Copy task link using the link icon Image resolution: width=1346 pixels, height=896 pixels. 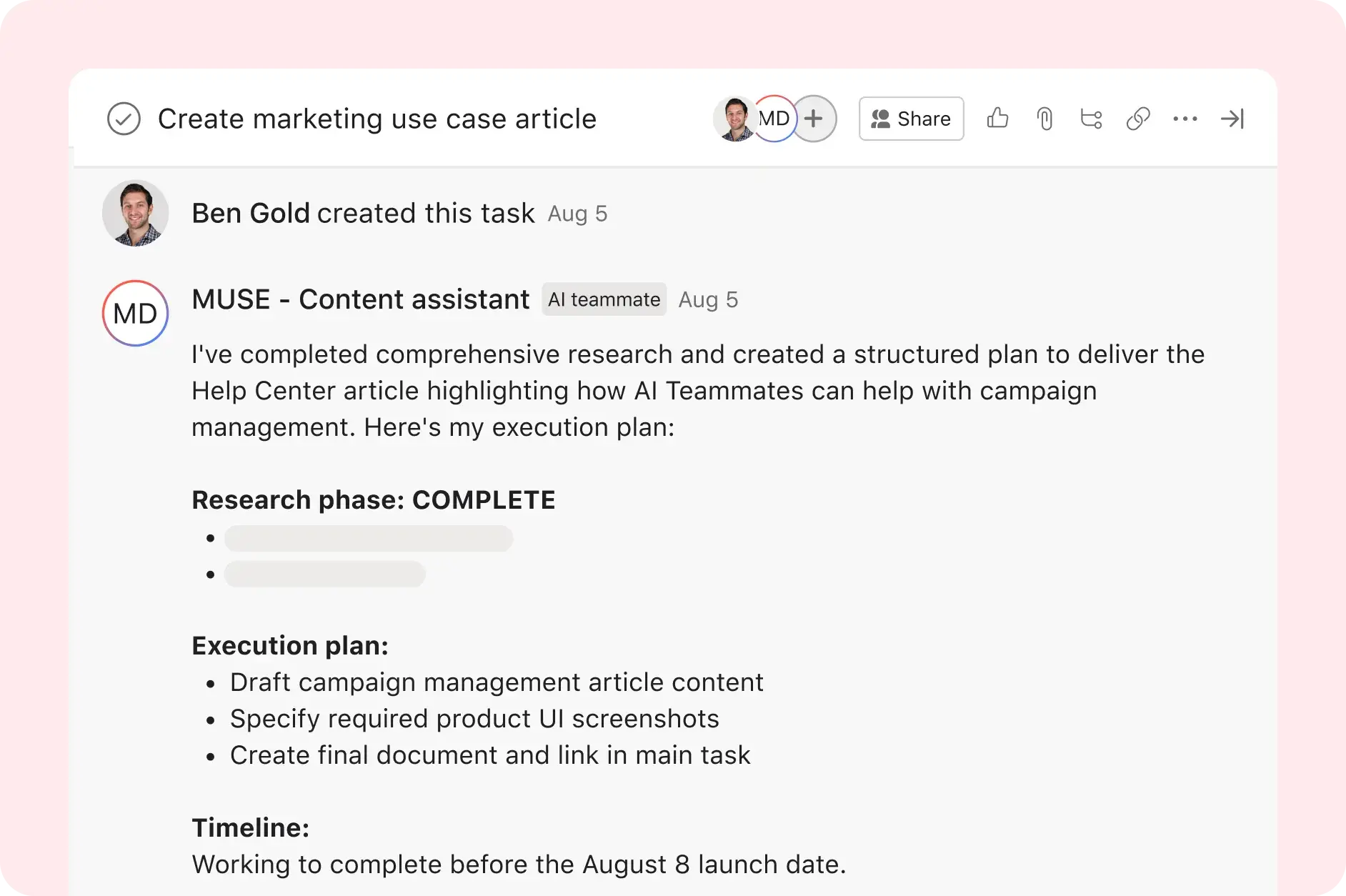click(x=1137, y=119)
